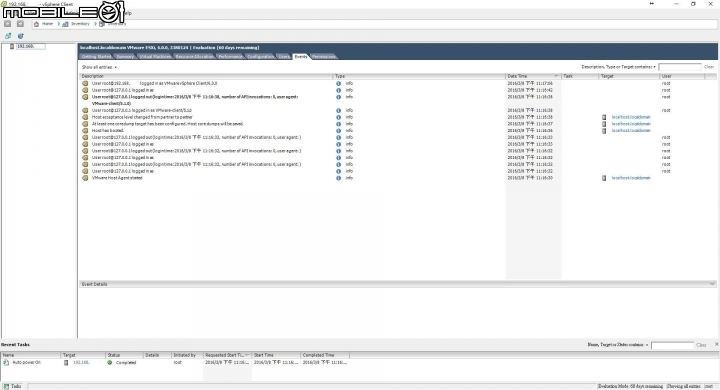Click the events filter text field

click(x=680, y=67)
